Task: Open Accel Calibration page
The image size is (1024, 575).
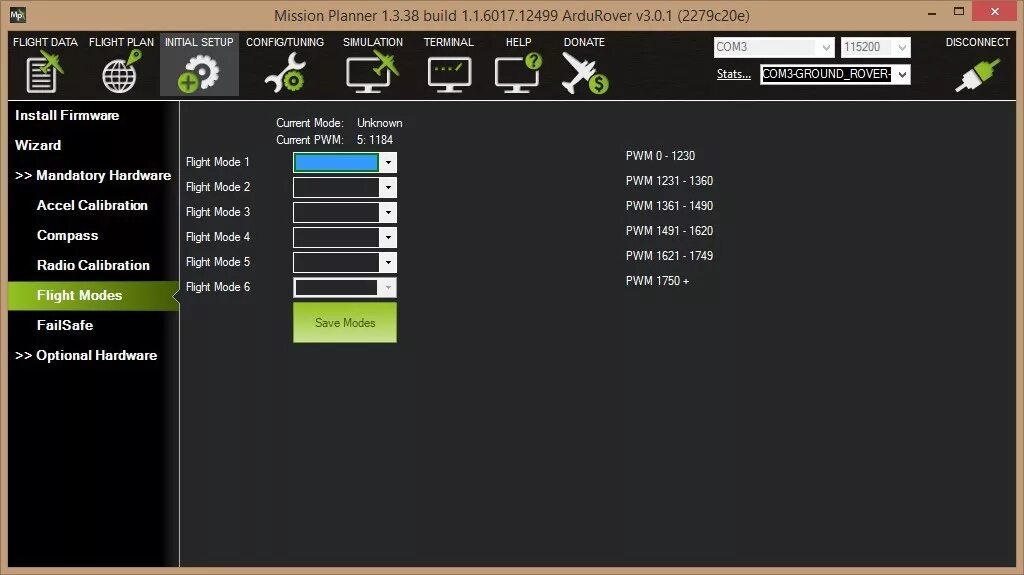Action: 92,205
